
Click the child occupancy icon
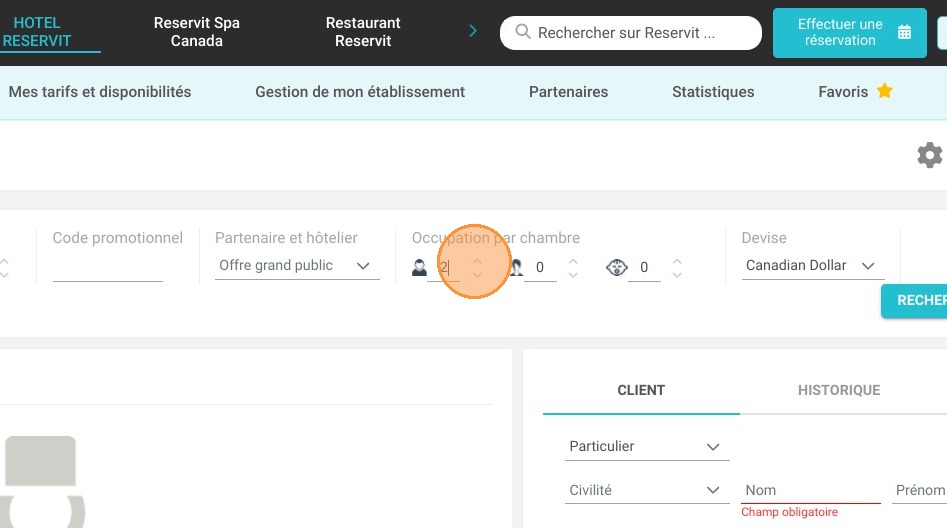click(516, 267)
